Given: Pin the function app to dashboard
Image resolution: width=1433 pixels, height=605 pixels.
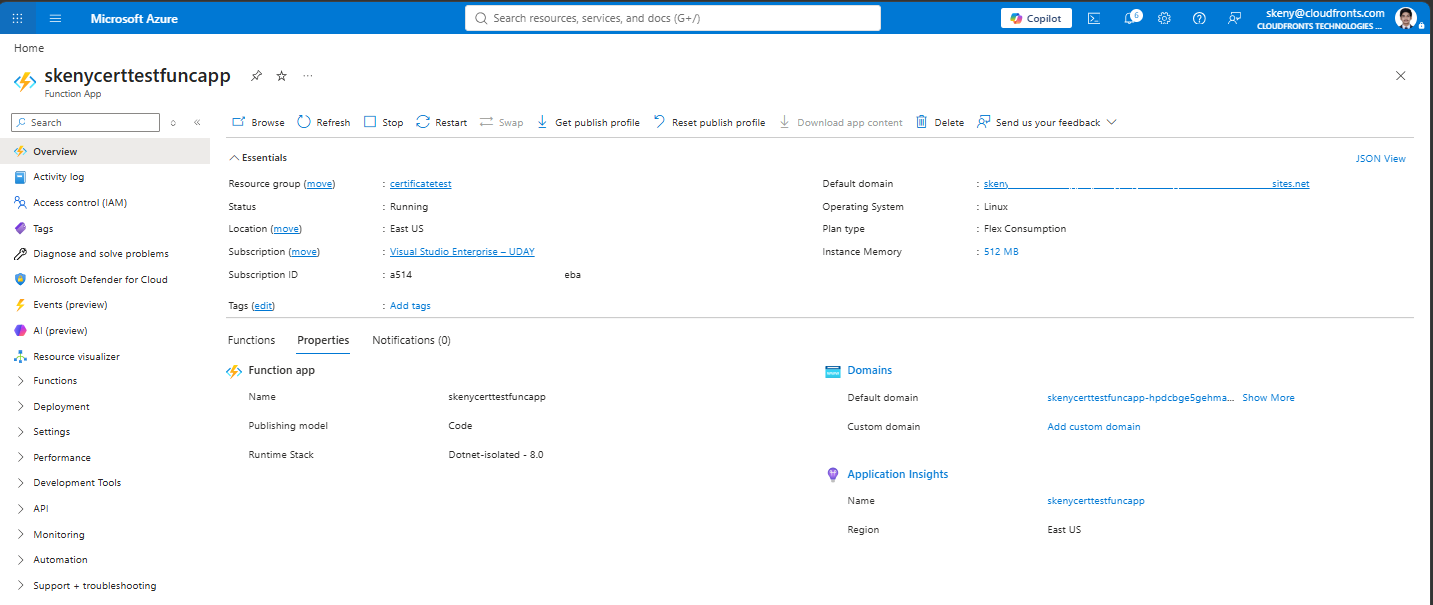Looking at the screenshot, I should tap(256, 76).
